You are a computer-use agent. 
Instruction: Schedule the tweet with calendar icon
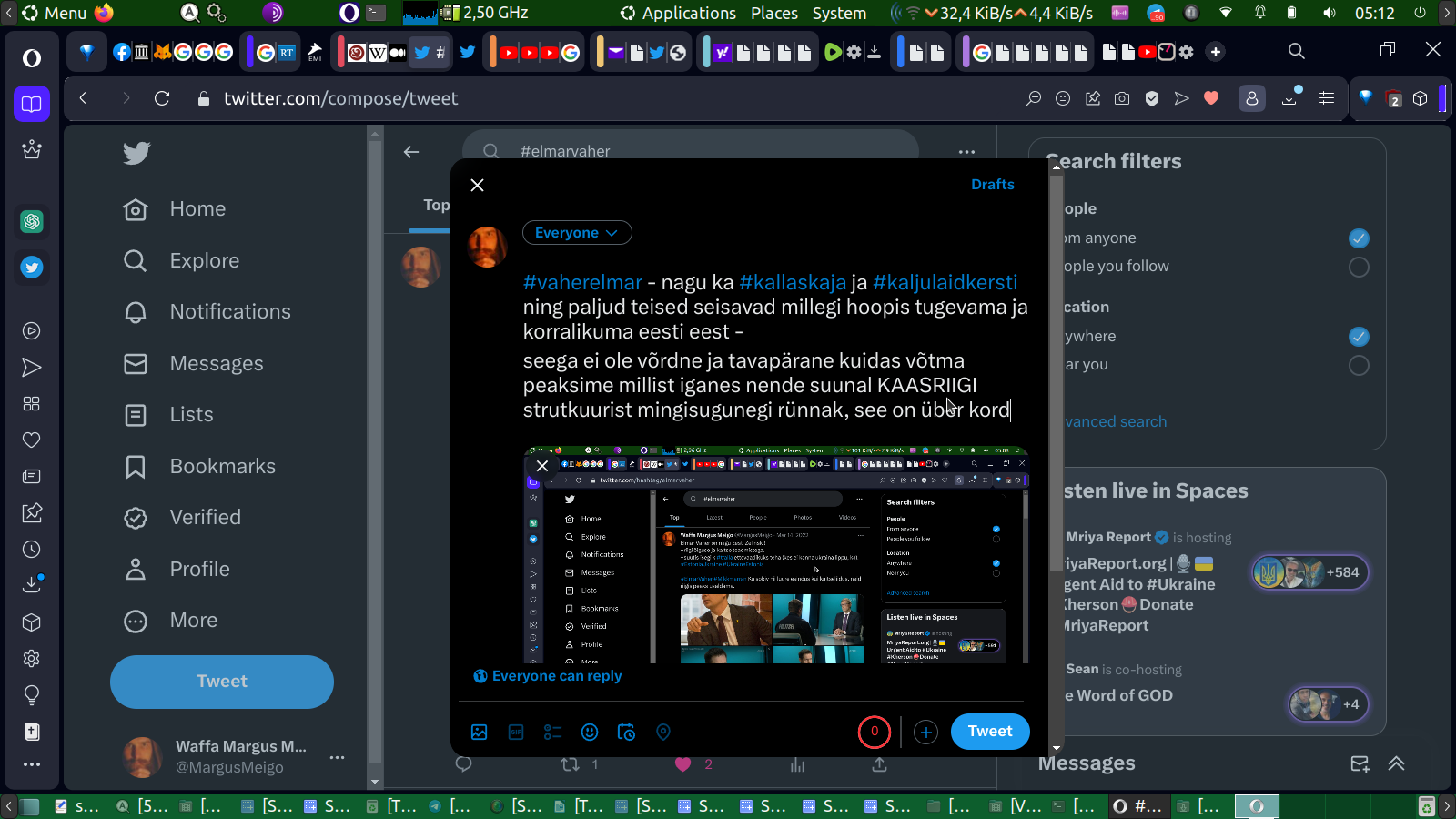pyautogui.click(x=626, y=732)
